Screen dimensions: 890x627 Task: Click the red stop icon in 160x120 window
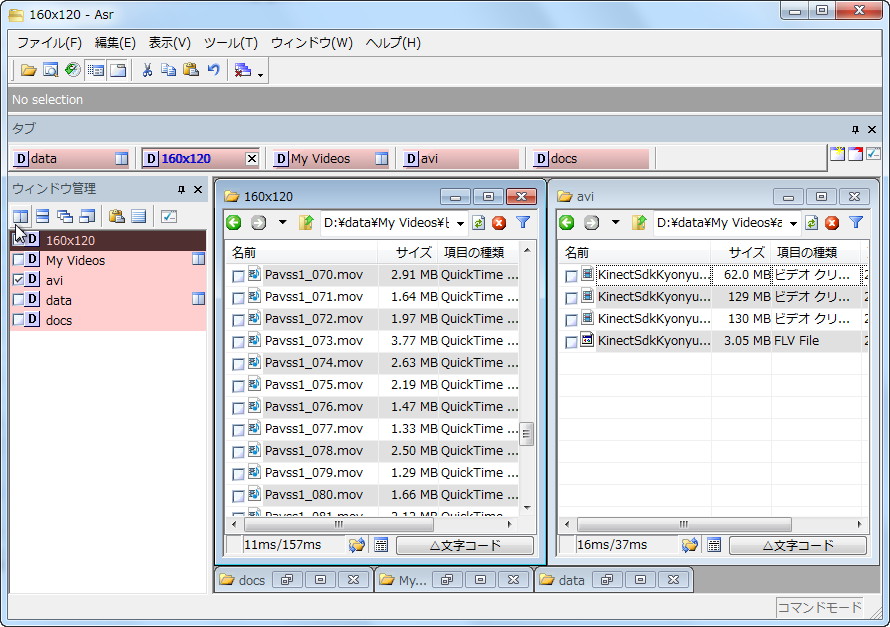click(499, 223)
